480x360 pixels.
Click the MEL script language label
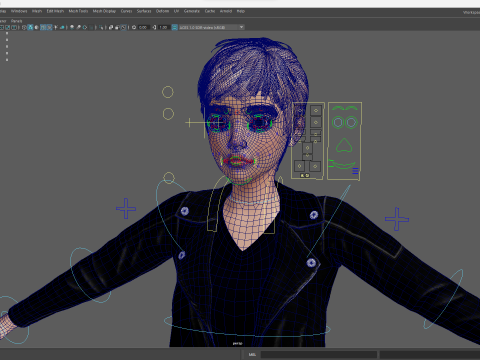click(252, 355)
